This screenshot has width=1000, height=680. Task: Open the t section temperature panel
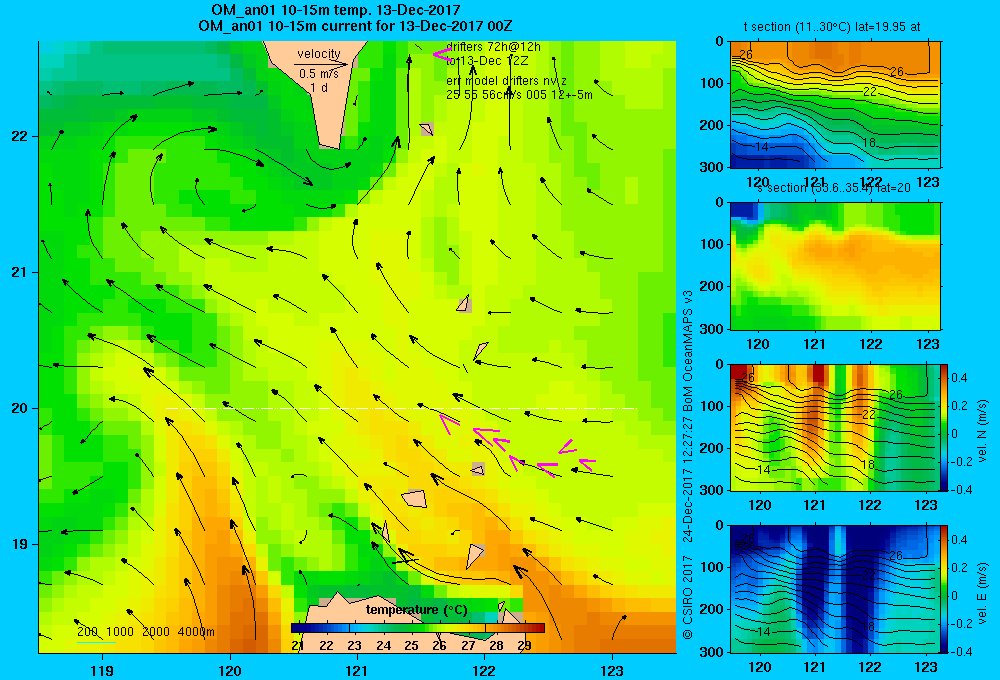(x=835, y=104)
